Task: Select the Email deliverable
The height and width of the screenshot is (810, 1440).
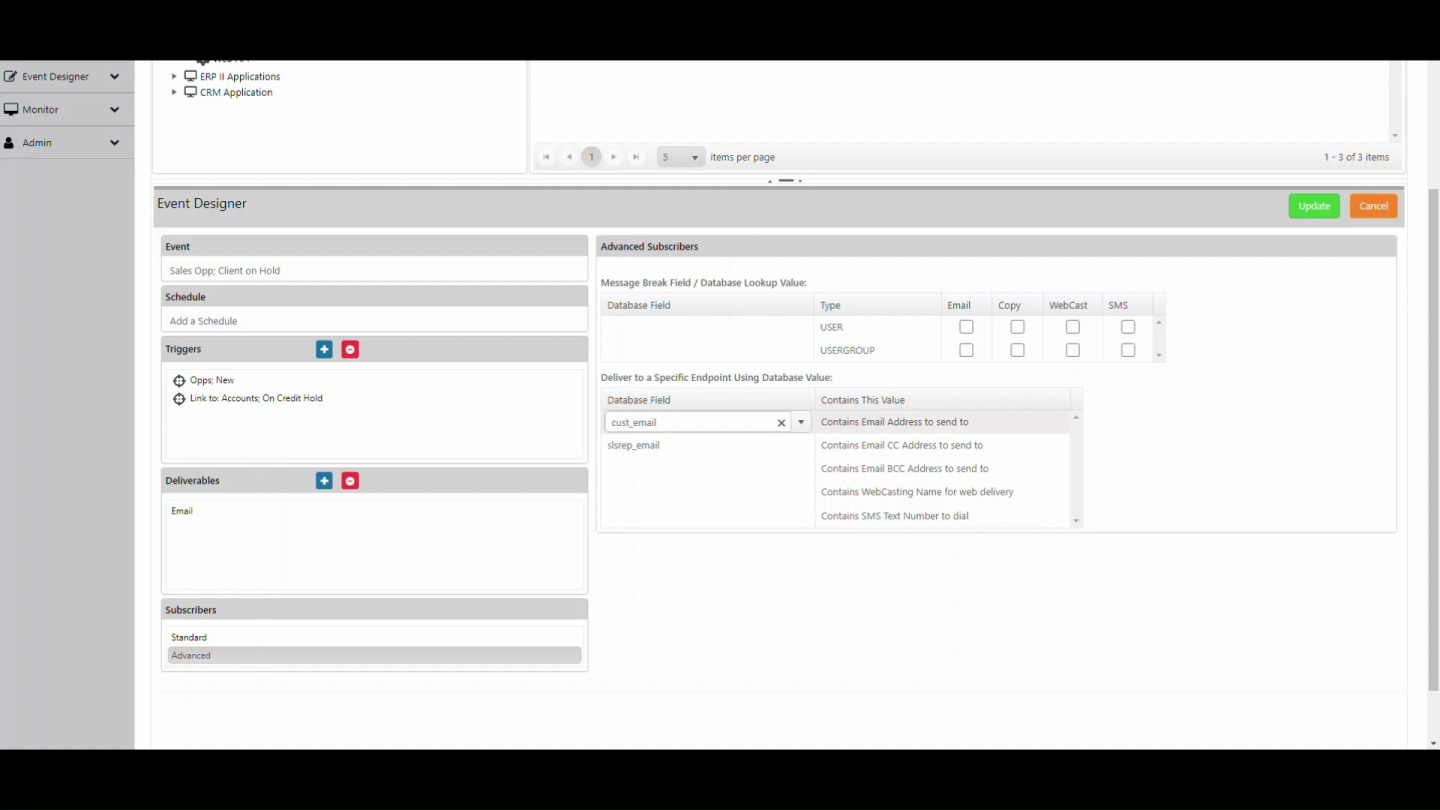Action: click(x=182, y=511)
